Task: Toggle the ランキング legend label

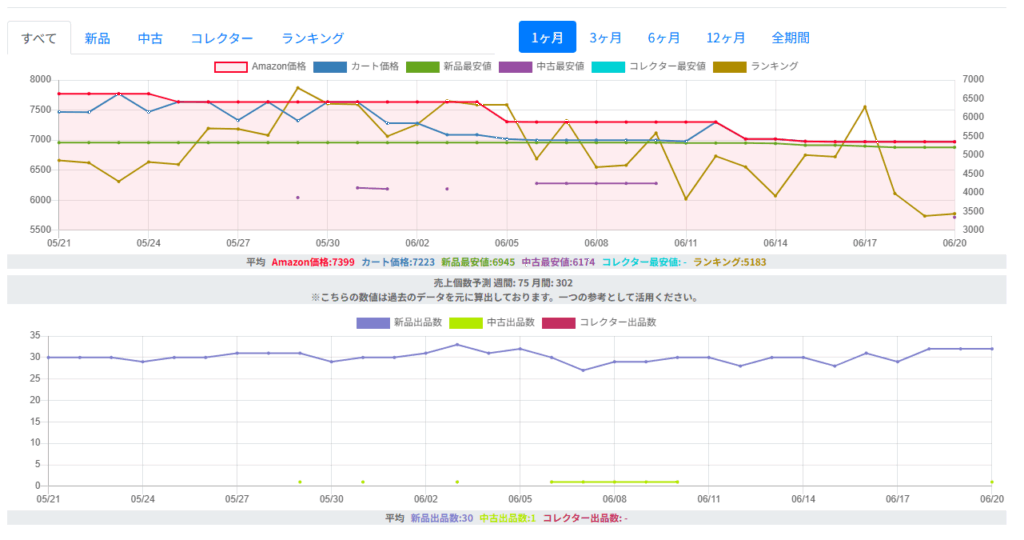Action: (x=775, y=66)
